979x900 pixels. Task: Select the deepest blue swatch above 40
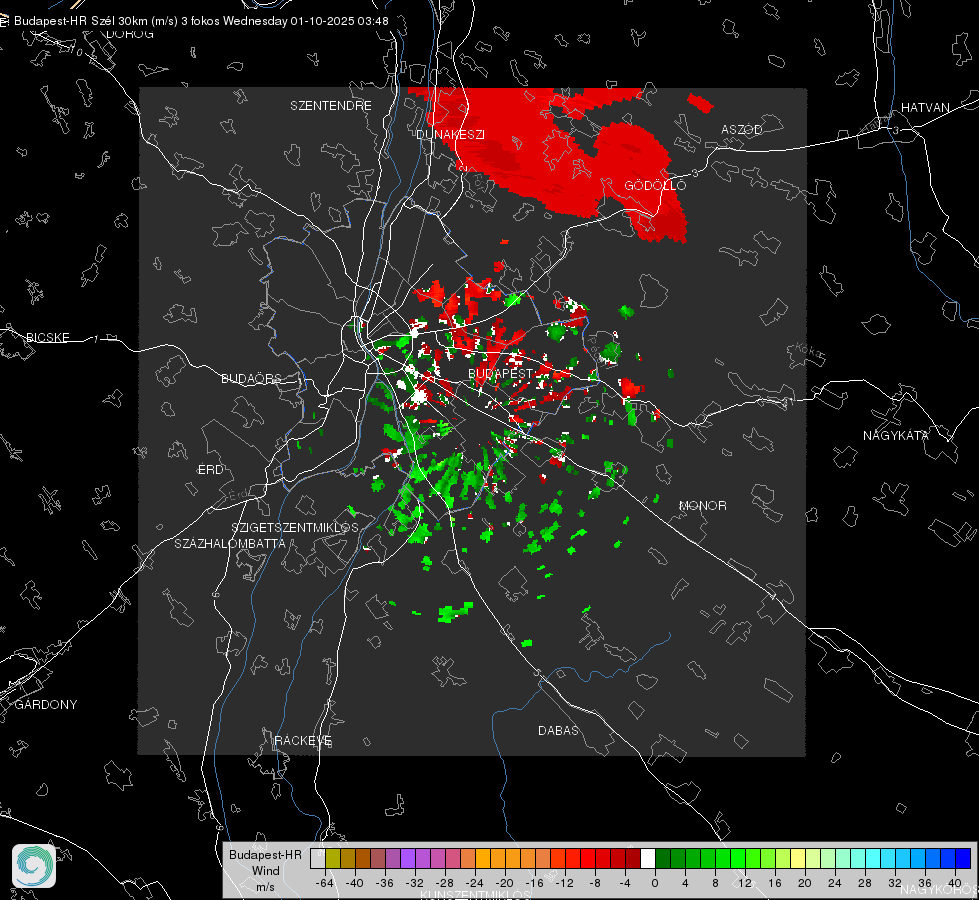pyautogui.click(x=963, y=859)
